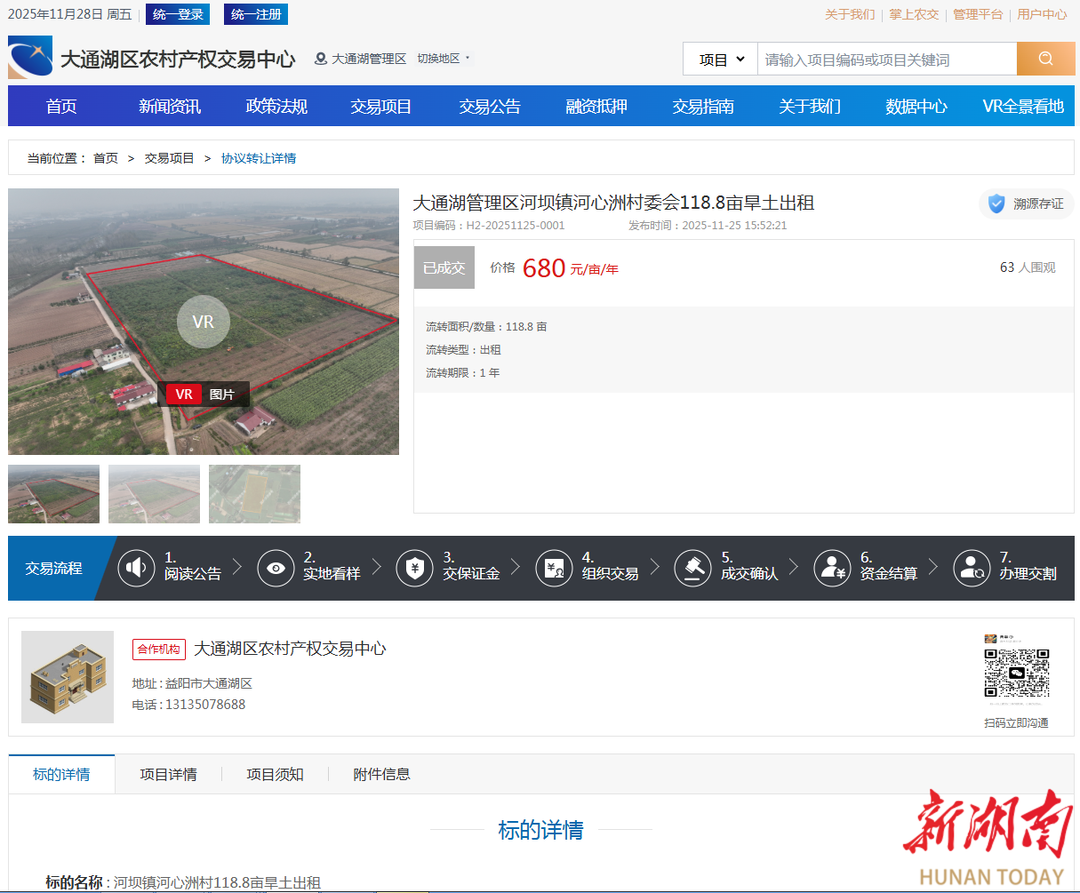Switch to the 项目须知 tab
This screenshot has height=893, width=1080.
point(275,774)
